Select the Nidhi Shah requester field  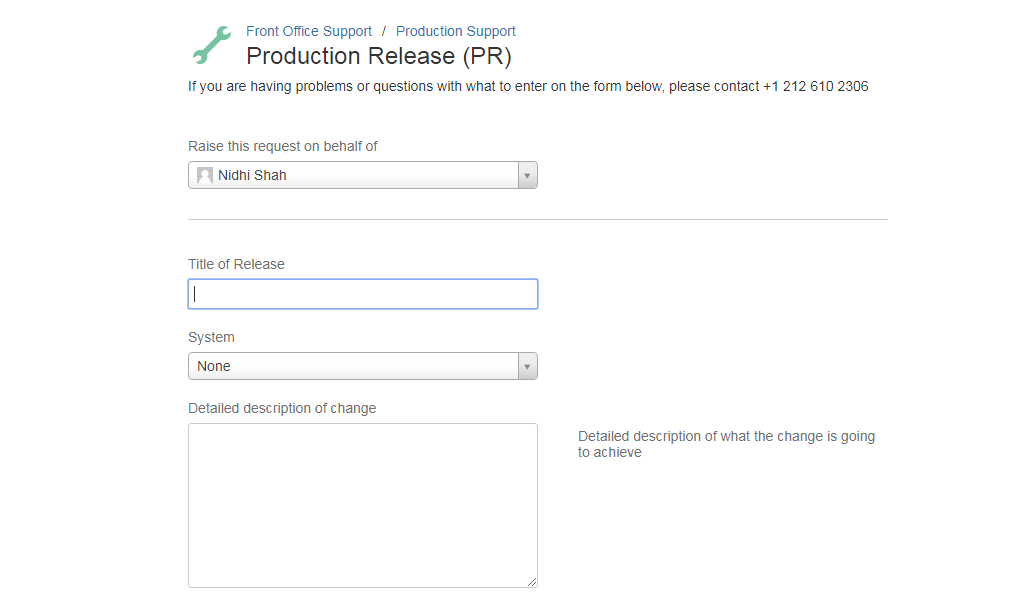[x=363, y=175]
